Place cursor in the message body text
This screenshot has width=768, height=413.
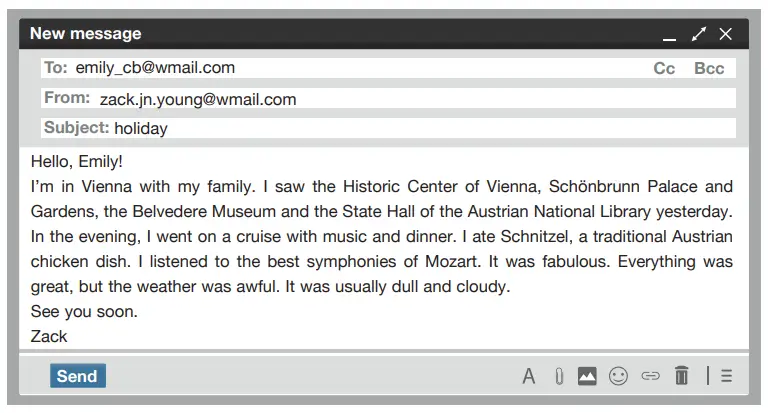(x=382, y=236)
